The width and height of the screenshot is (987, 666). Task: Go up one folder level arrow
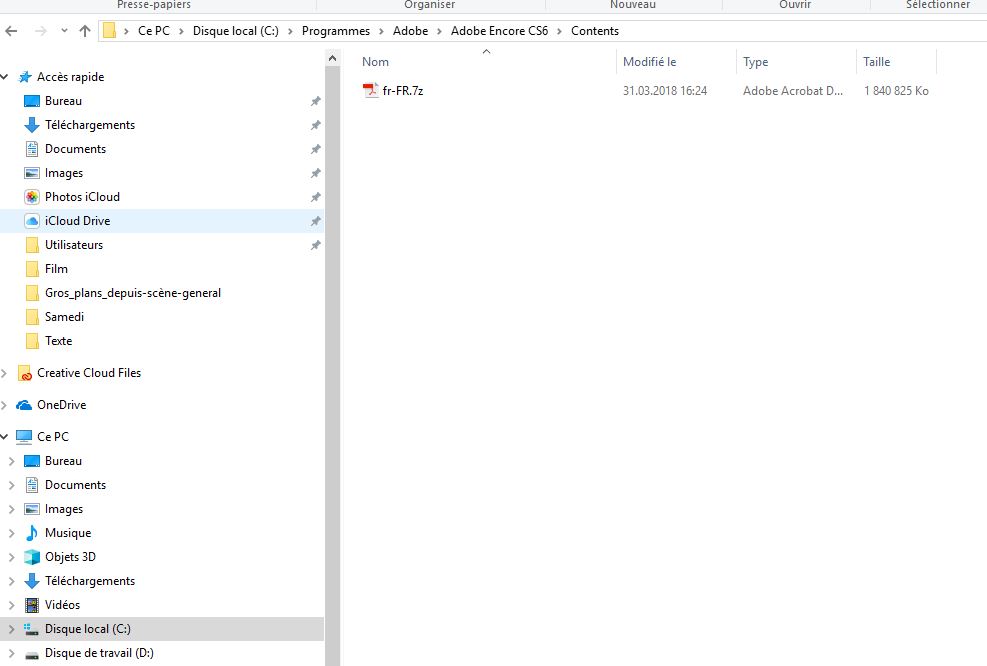click(x=85, y=31)
